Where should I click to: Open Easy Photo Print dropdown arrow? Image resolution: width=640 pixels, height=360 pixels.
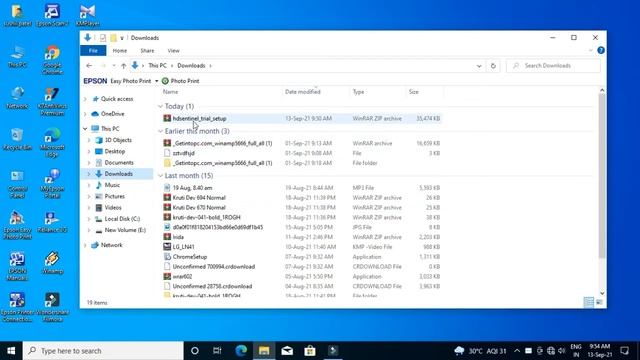tap(157, 81)
